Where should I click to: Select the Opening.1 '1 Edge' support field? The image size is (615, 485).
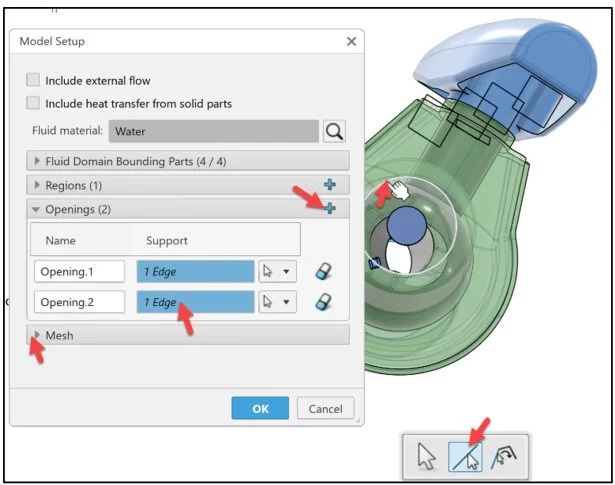[195, 271]
